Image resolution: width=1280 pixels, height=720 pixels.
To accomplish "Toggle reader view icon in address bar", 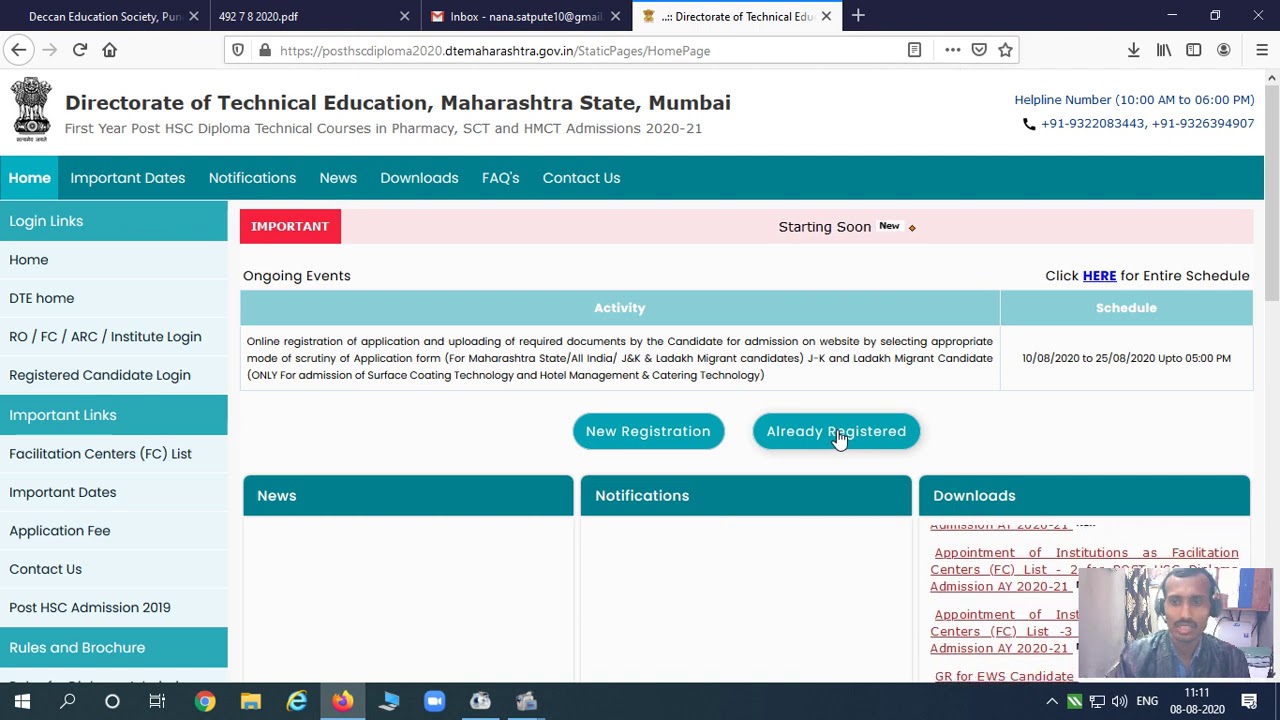I will [914, 50].
